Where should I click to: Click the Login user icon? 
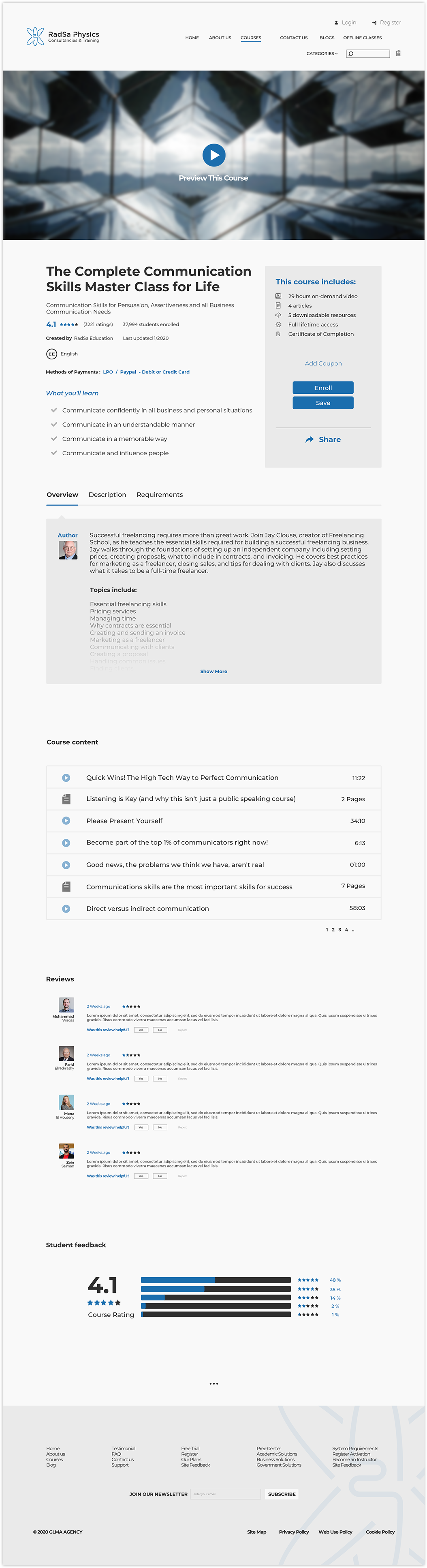click(336, 23)
